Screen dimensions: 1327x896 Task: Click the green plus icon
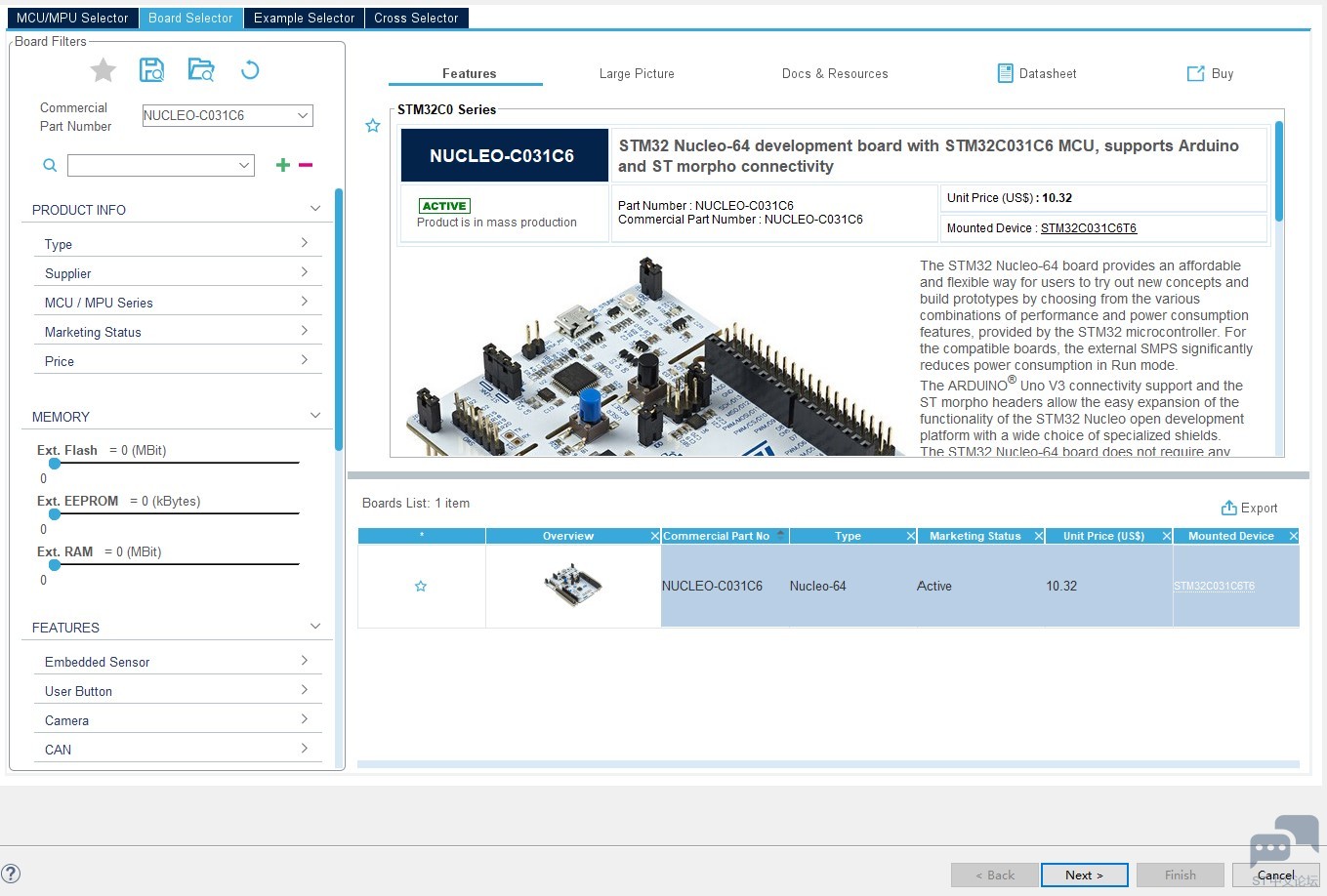click(x=283, y=165)
